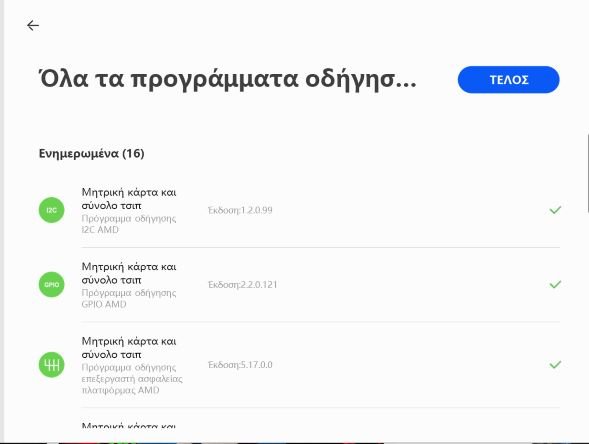Click the checkmark beside version 2.2.0.121
589x444 pixels.
555,284
